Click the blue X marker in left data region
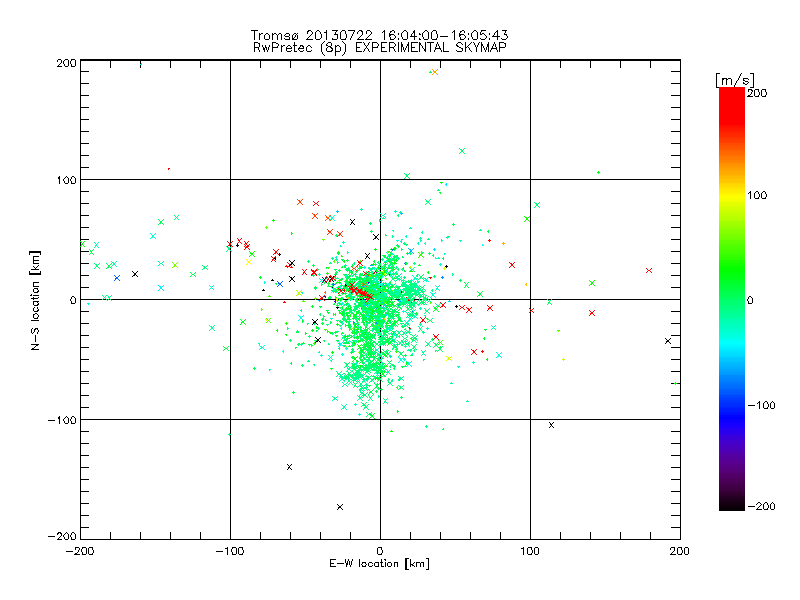 point(117,278)
